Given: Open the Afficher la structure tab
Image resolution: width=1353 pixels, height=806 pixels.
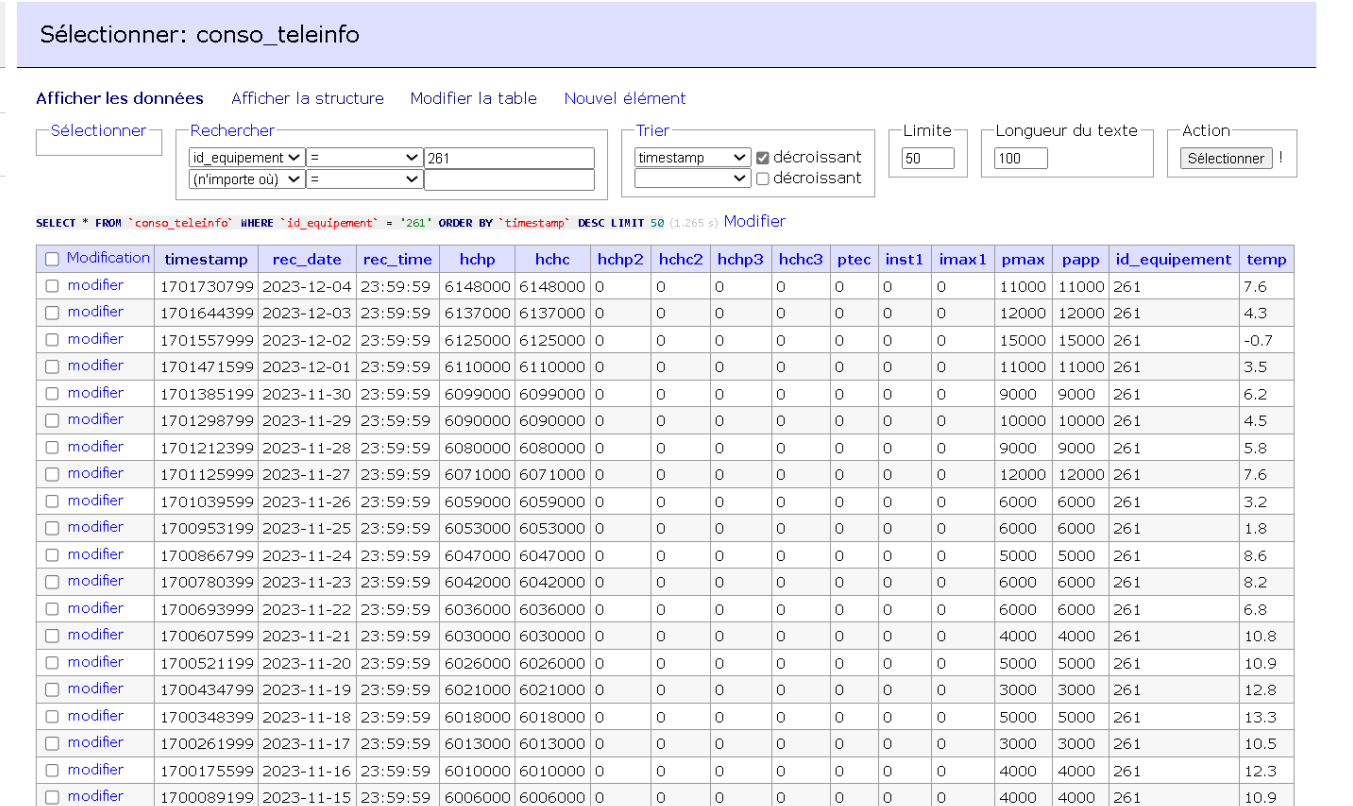Looking at the screenshot, I should (x=307, y=98).
